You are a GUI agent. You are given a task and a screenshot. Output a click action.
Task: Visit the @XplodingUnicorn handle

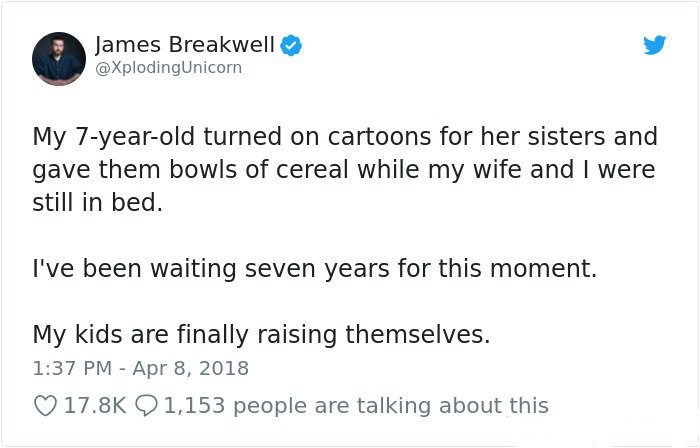pyautogui.click(x=168, y=67)
